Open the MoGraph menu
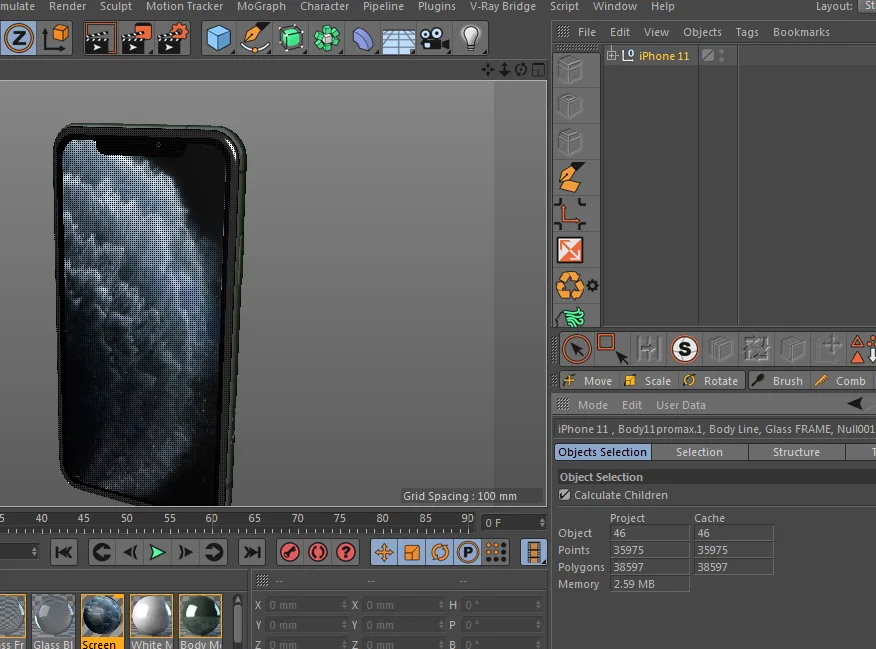Screen dimensions: 876x649 point(261,7)
